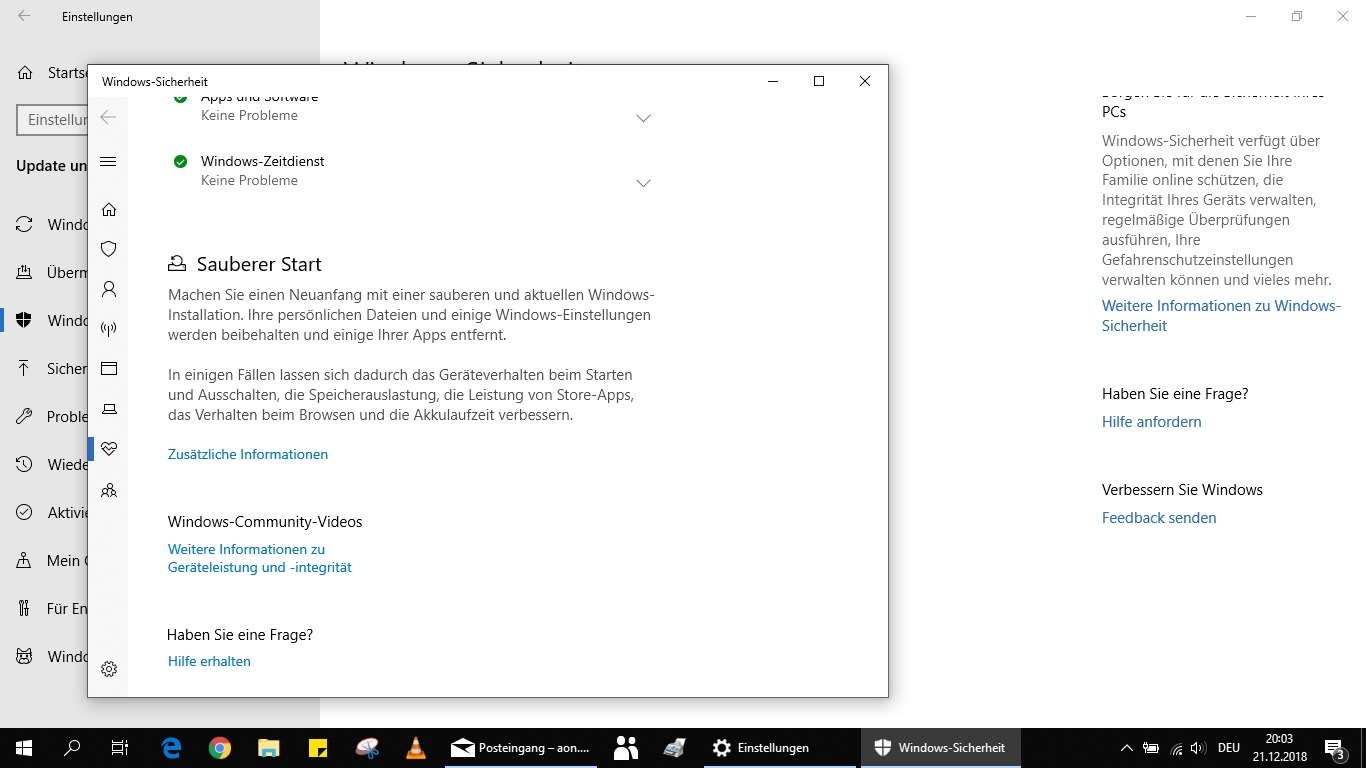
Task: Switch to Einstellungen taskbar button
Action: pyautogui.click(x=780, y=748)
